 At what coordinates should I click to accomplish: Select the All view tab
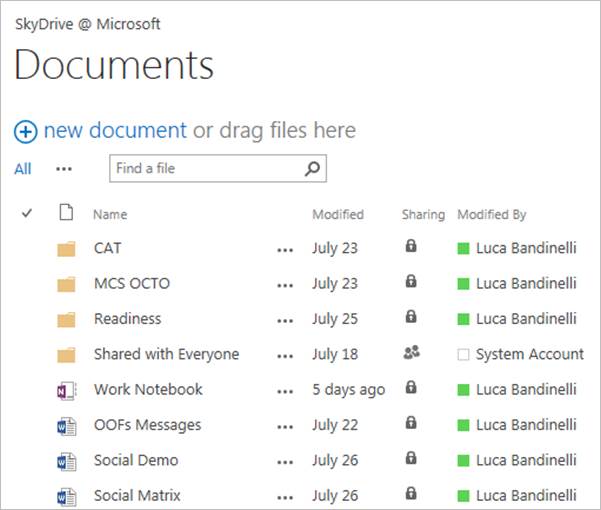(23, 169)
